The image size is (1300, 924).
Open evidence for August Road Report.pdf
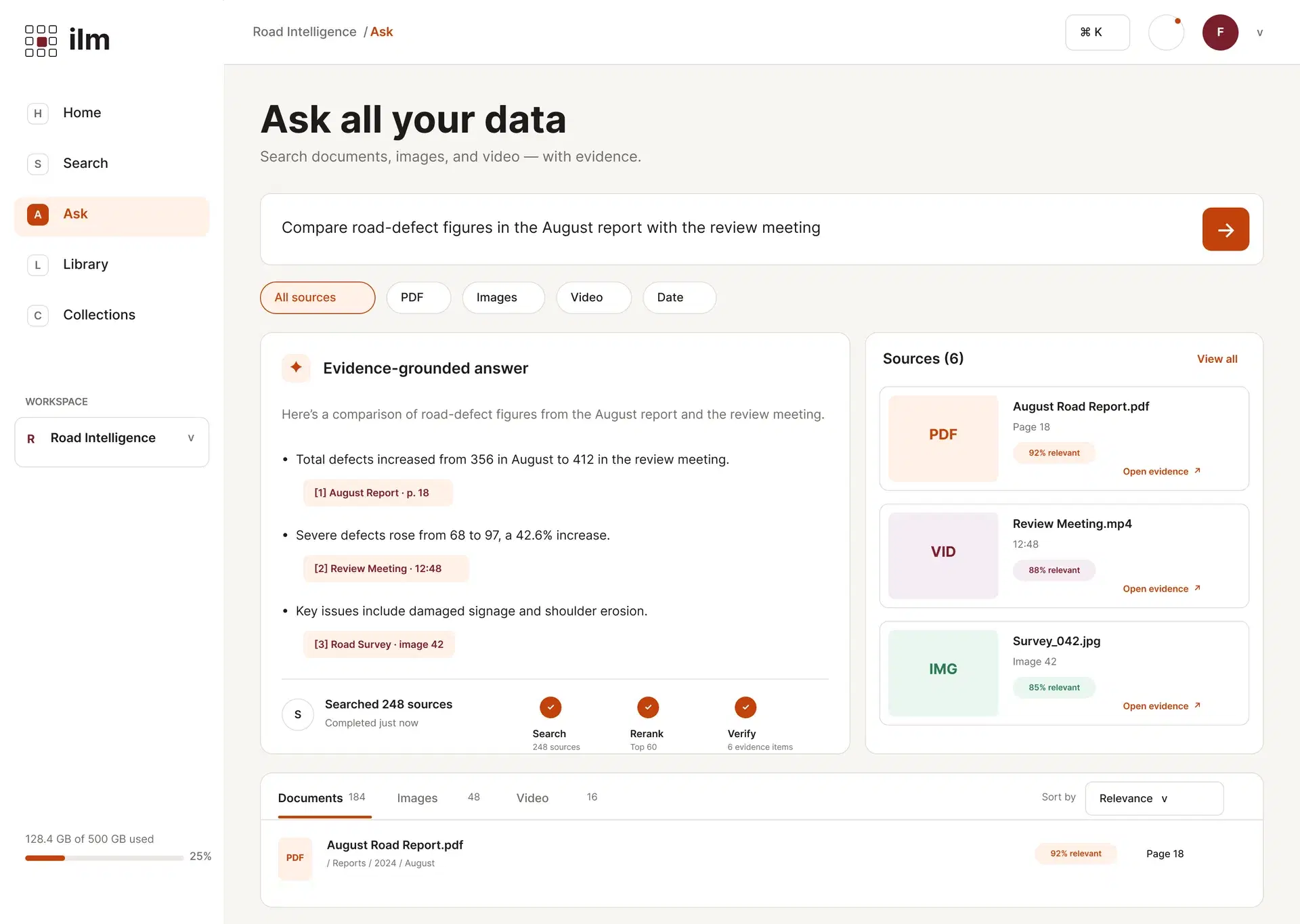[x=1161, y=472]
